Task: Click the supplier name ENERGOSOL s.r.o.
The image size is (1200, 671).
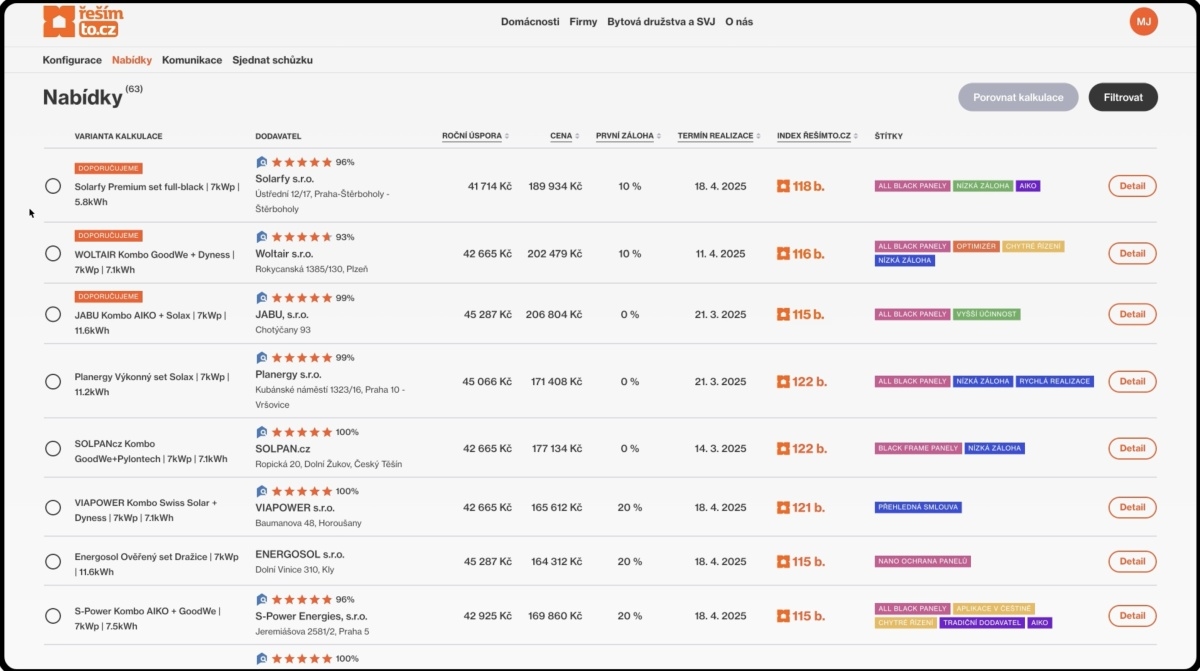Action: coord(300,553)
